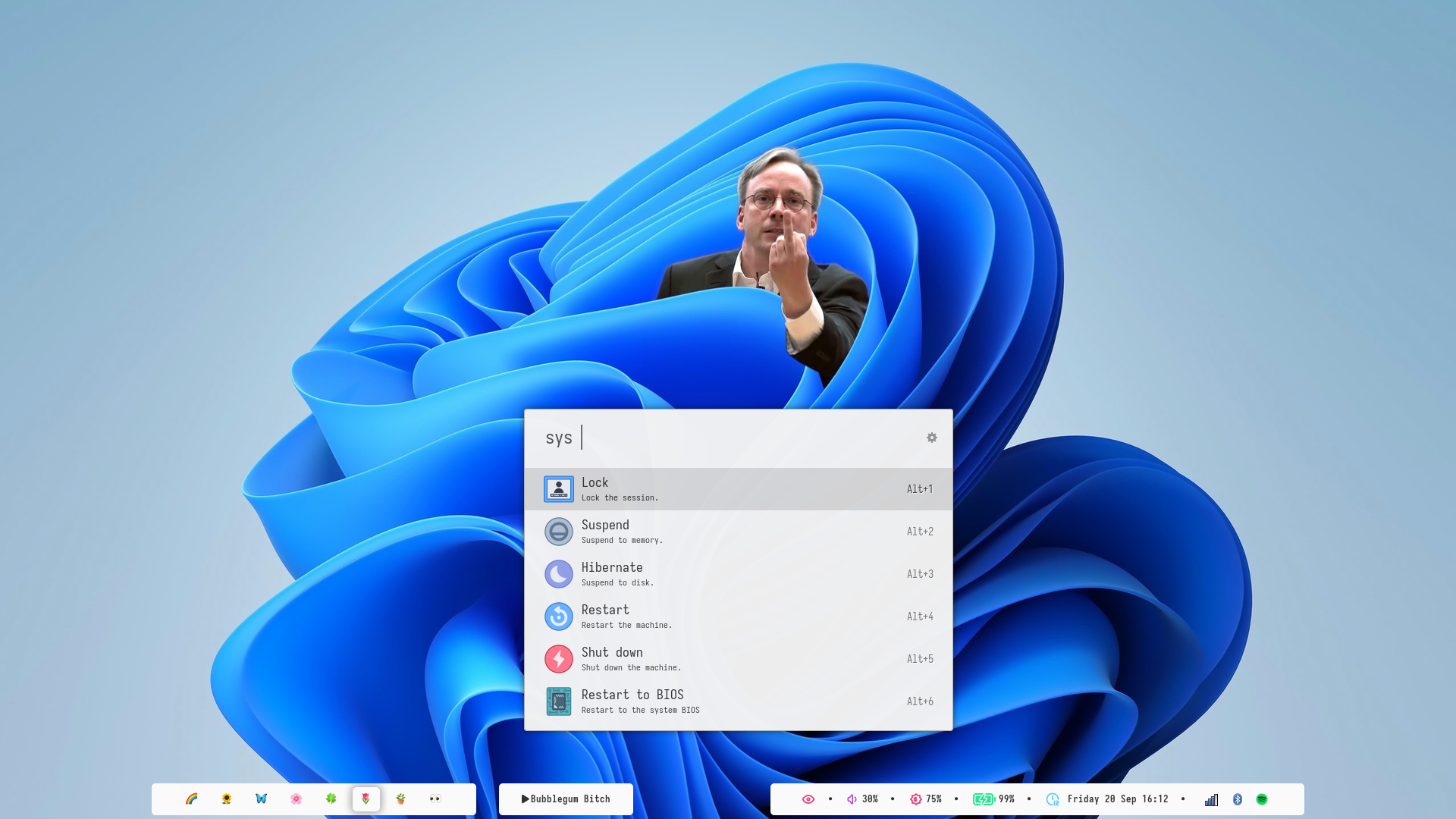The image size is (1456, 819).
Task: Click the Hibernate moon icon
Action: click(x=559, y=574)
